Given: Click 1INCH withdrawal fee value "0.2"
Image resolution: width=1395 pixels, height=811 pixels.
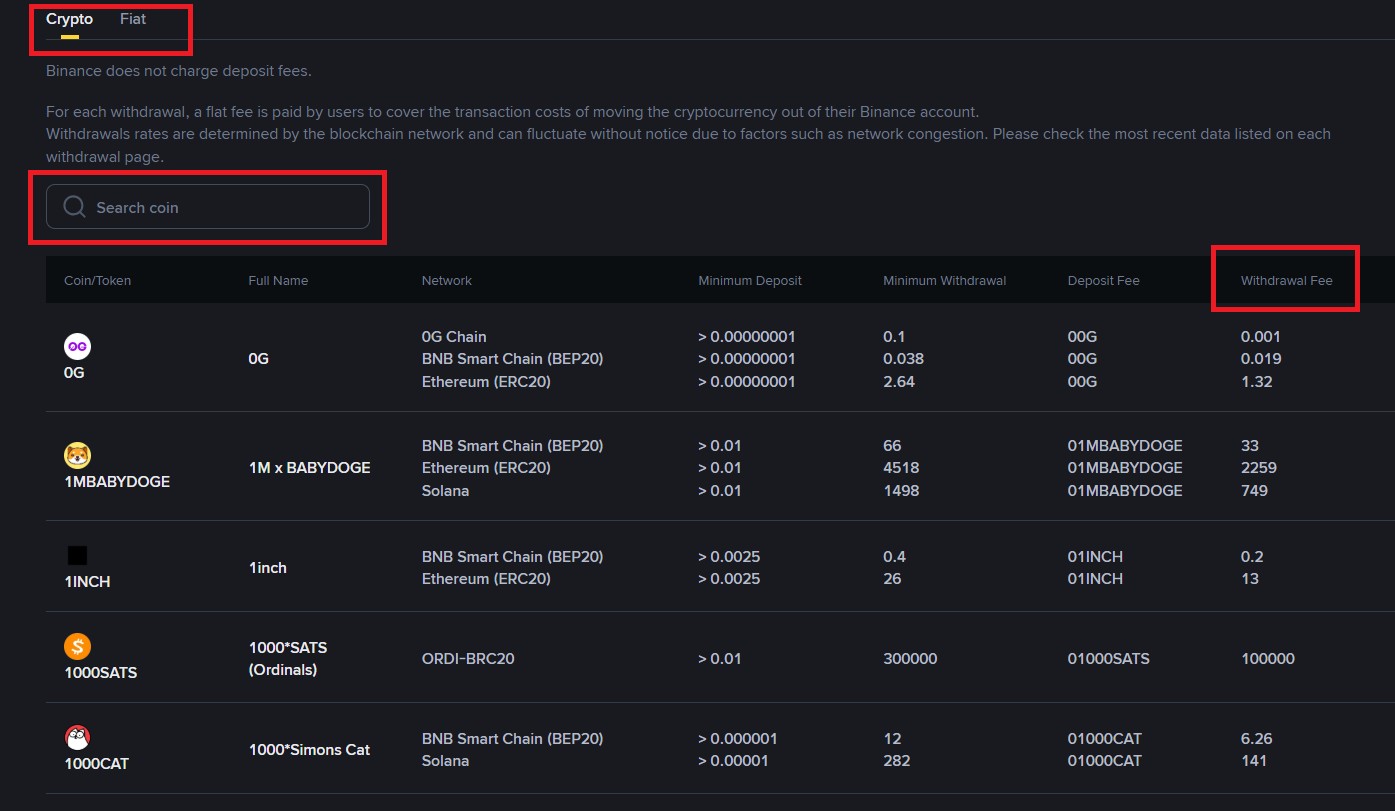Looking at the screenshot, I should [1252, 557].
